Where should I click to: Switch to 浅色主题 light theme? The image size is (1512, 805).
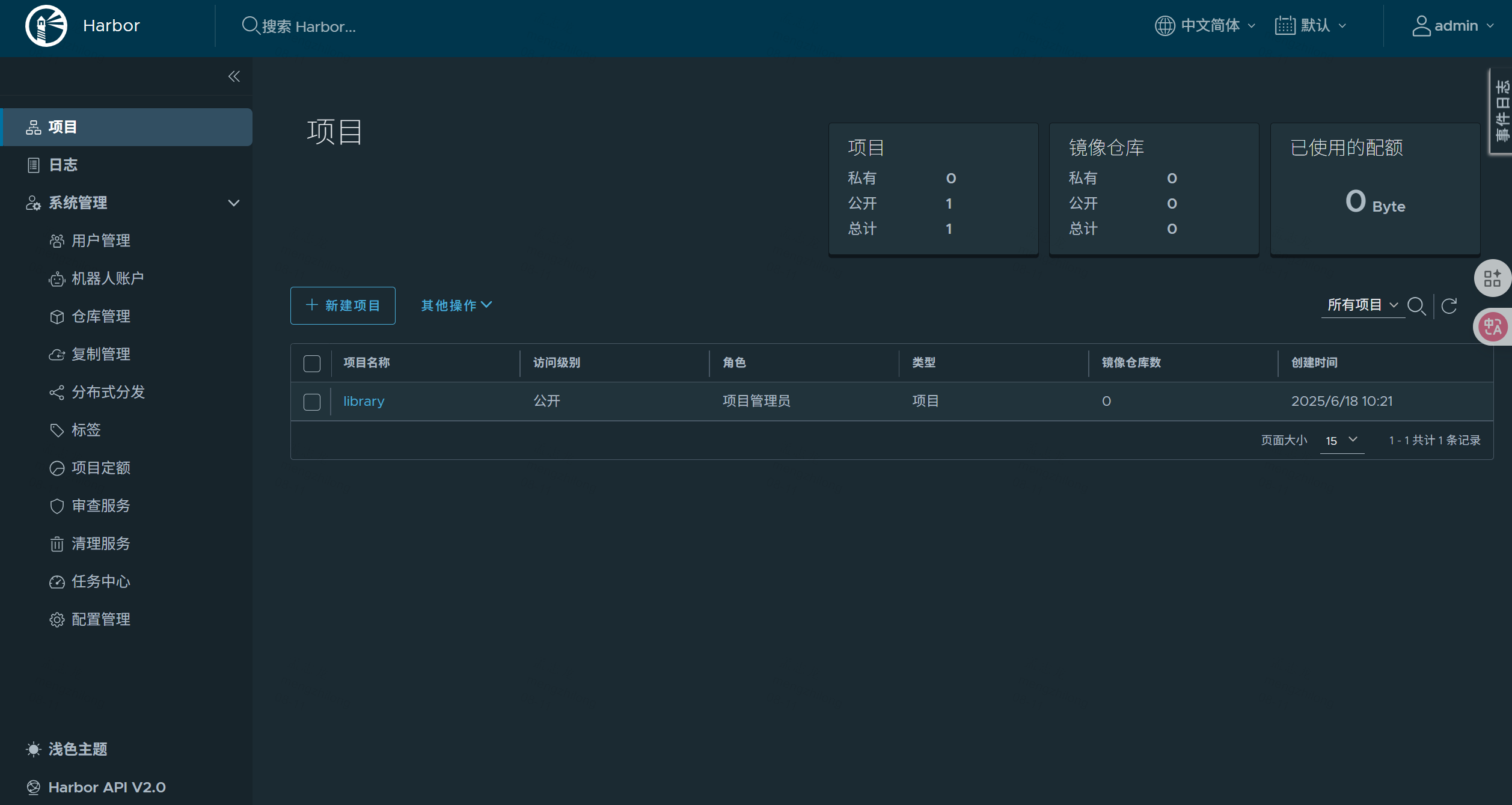pyautogui.click(x=78, y=749)
